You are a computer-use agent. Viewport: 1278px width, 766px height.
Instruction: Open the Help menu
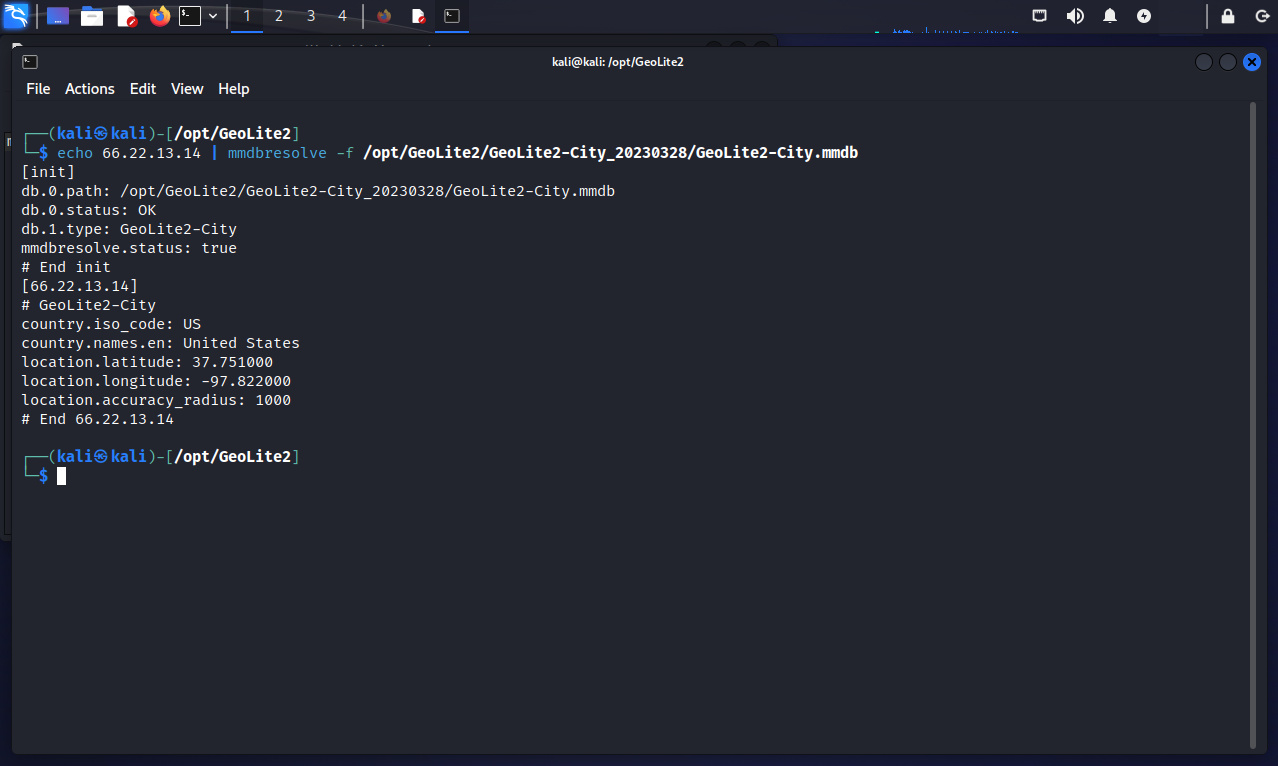233,89
